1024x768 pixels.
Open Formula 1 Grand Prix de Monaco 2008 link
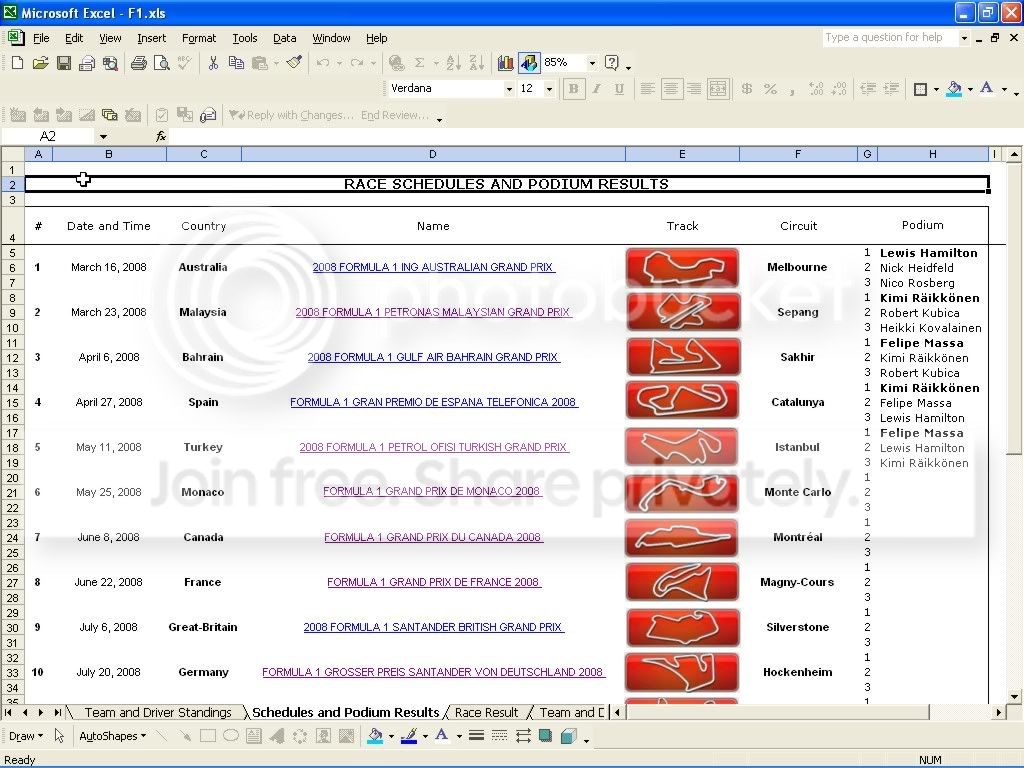coord(431,491)
